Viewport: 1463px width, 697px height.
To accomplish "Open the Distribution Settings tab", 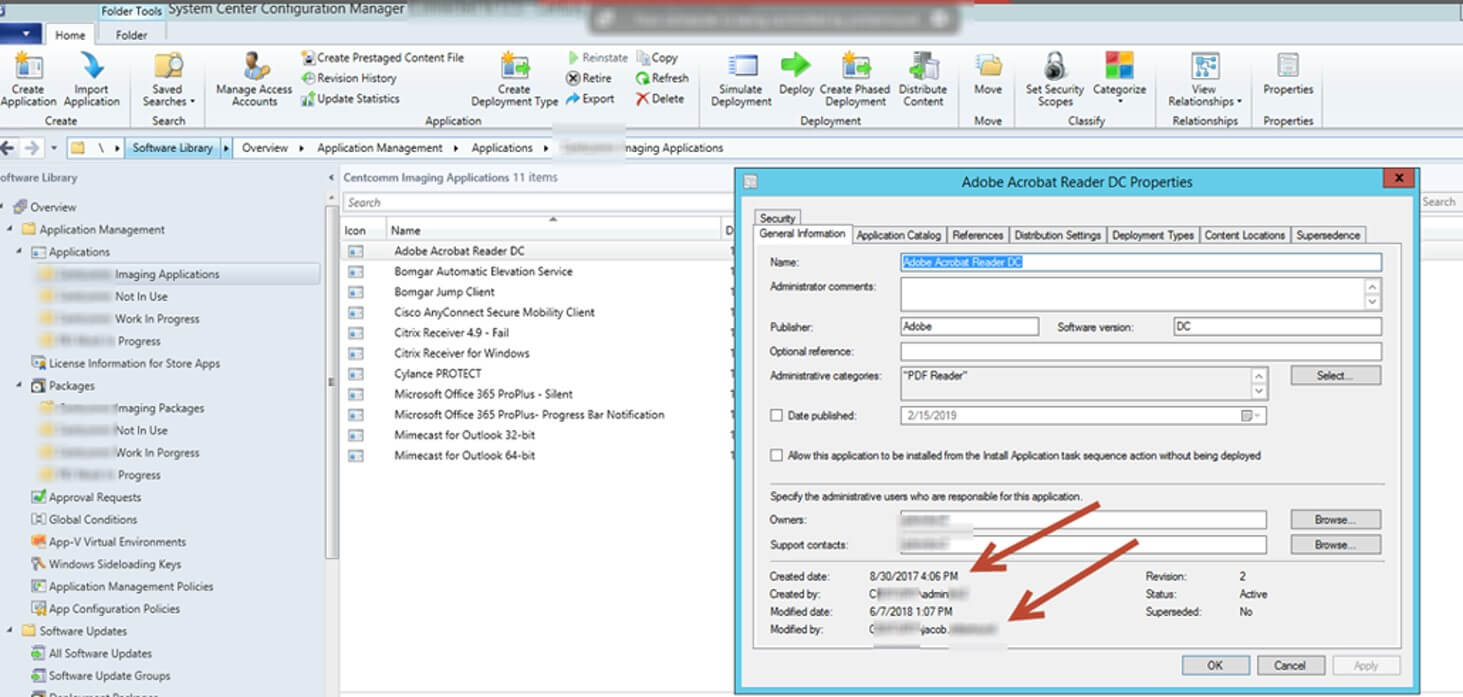I will pyautogui.click(x=1057, y=235).
